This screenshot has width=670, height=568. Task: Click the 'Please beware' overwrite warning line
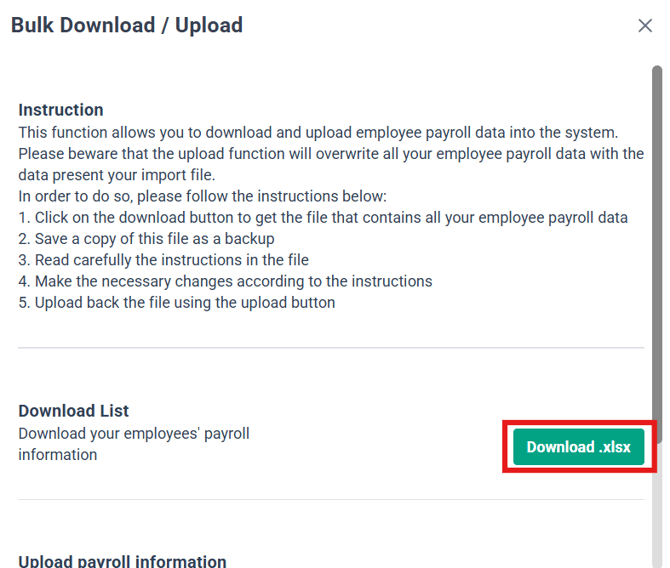[x=331, y=154]
